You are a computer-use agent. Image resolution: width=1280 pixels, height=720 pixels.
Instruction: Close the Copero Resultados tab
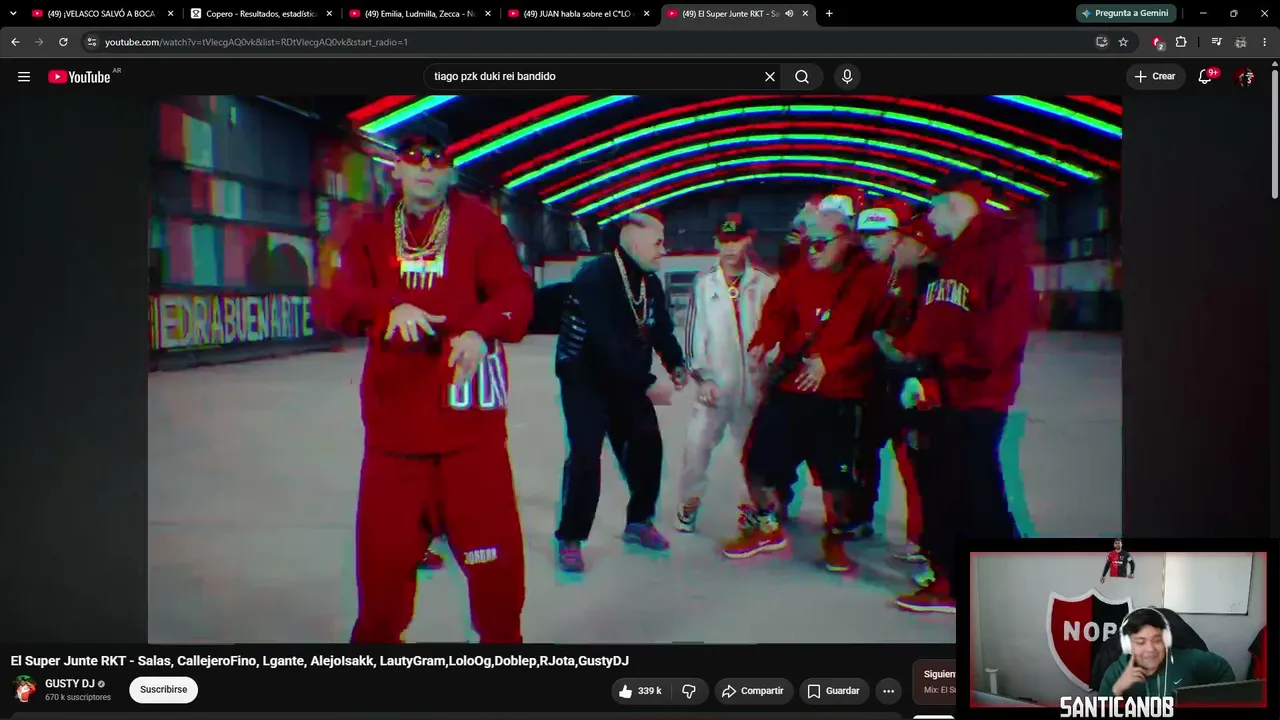pos(329,14)
